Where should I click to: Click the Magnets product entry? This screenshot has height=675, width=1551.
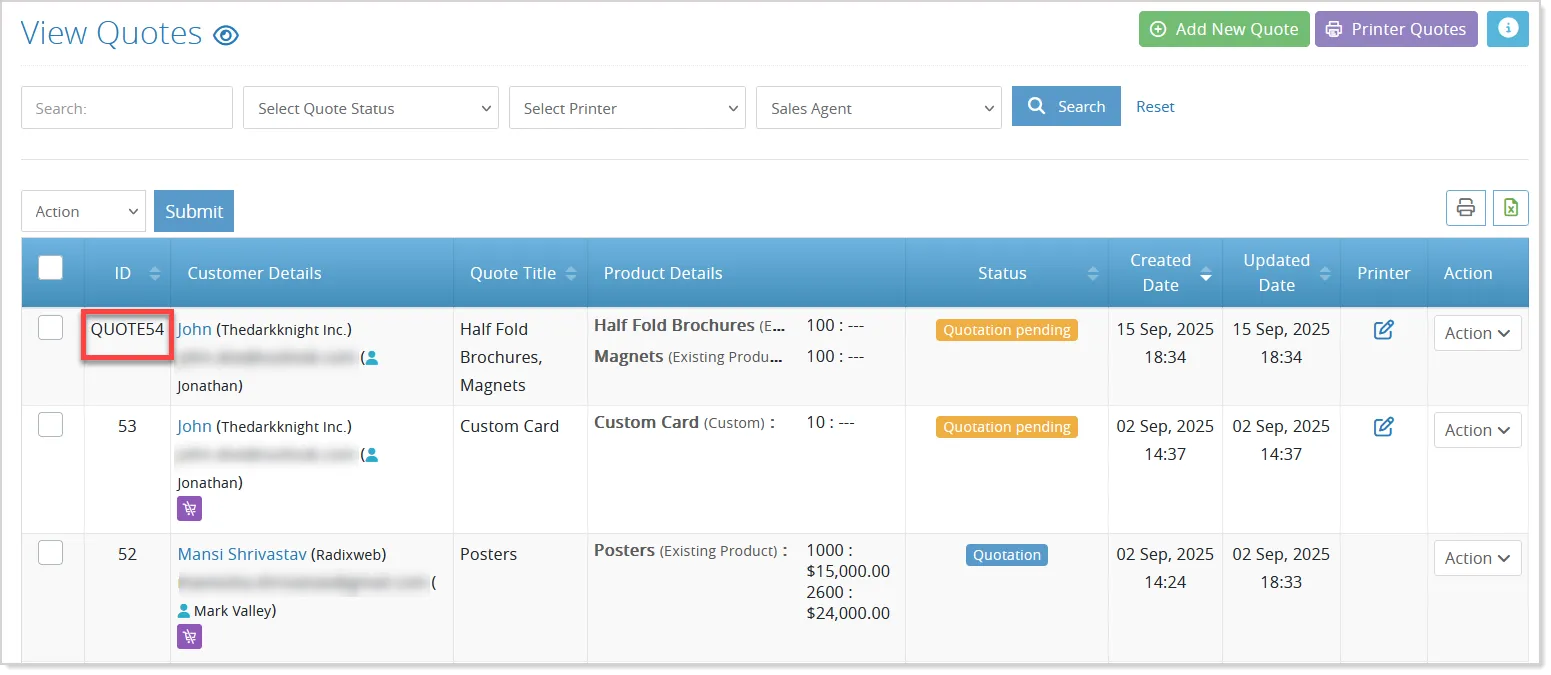click(629, 356)
